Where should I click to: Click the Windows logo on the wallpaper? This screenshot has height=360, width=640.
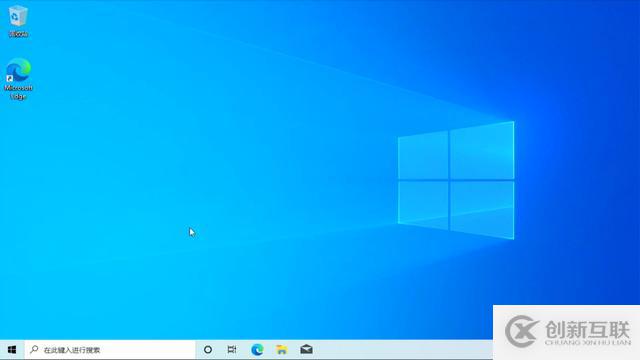456,180
